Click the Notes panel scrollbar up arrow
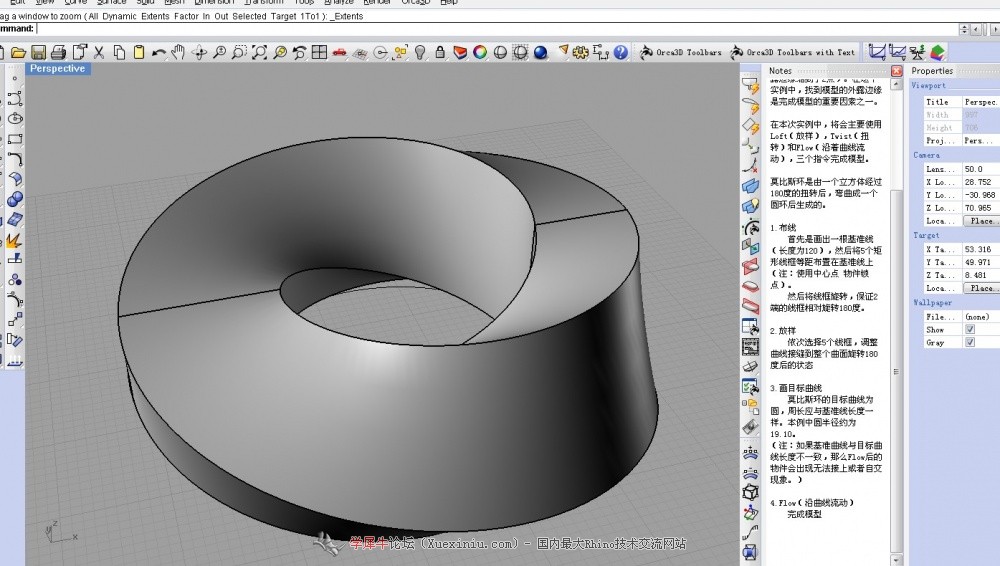 (x=897, y=84)
